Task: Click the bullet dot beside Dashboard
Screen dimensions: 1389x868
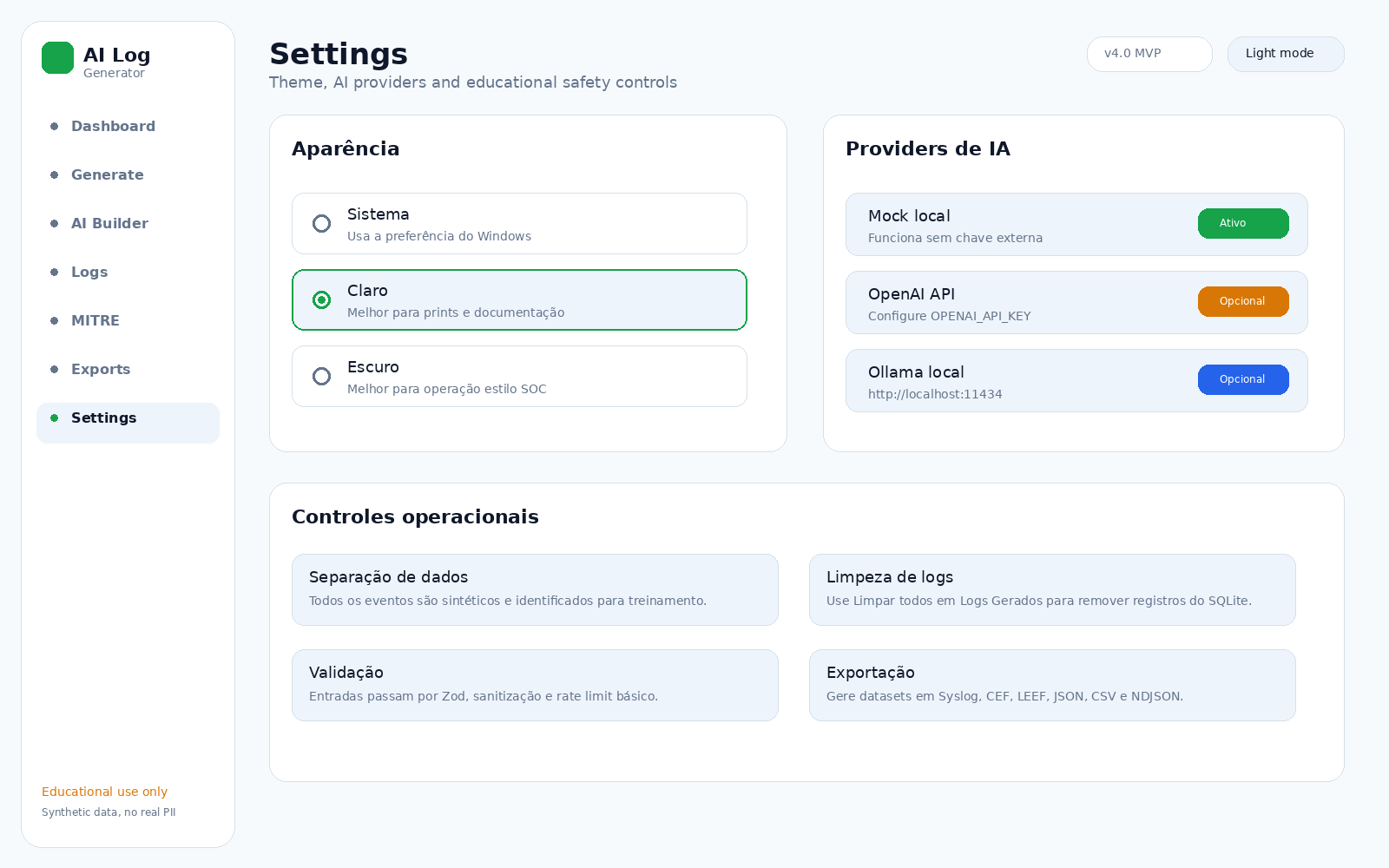Action: pos(54,127)
